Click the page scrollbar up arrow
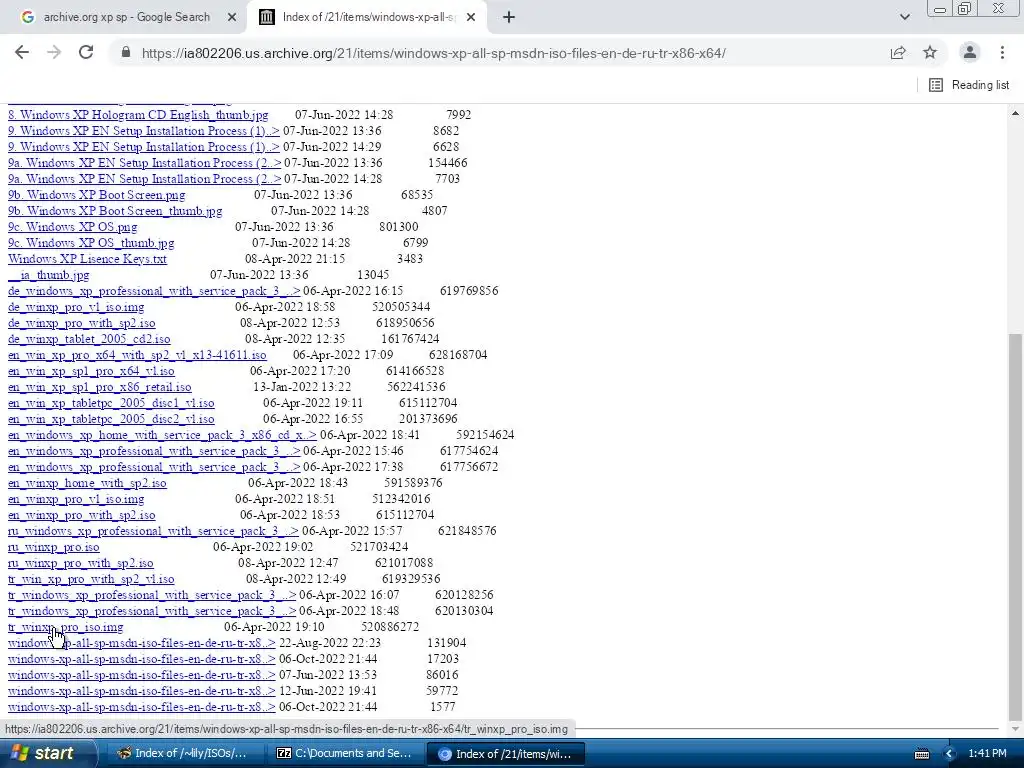 (1015, 113)
